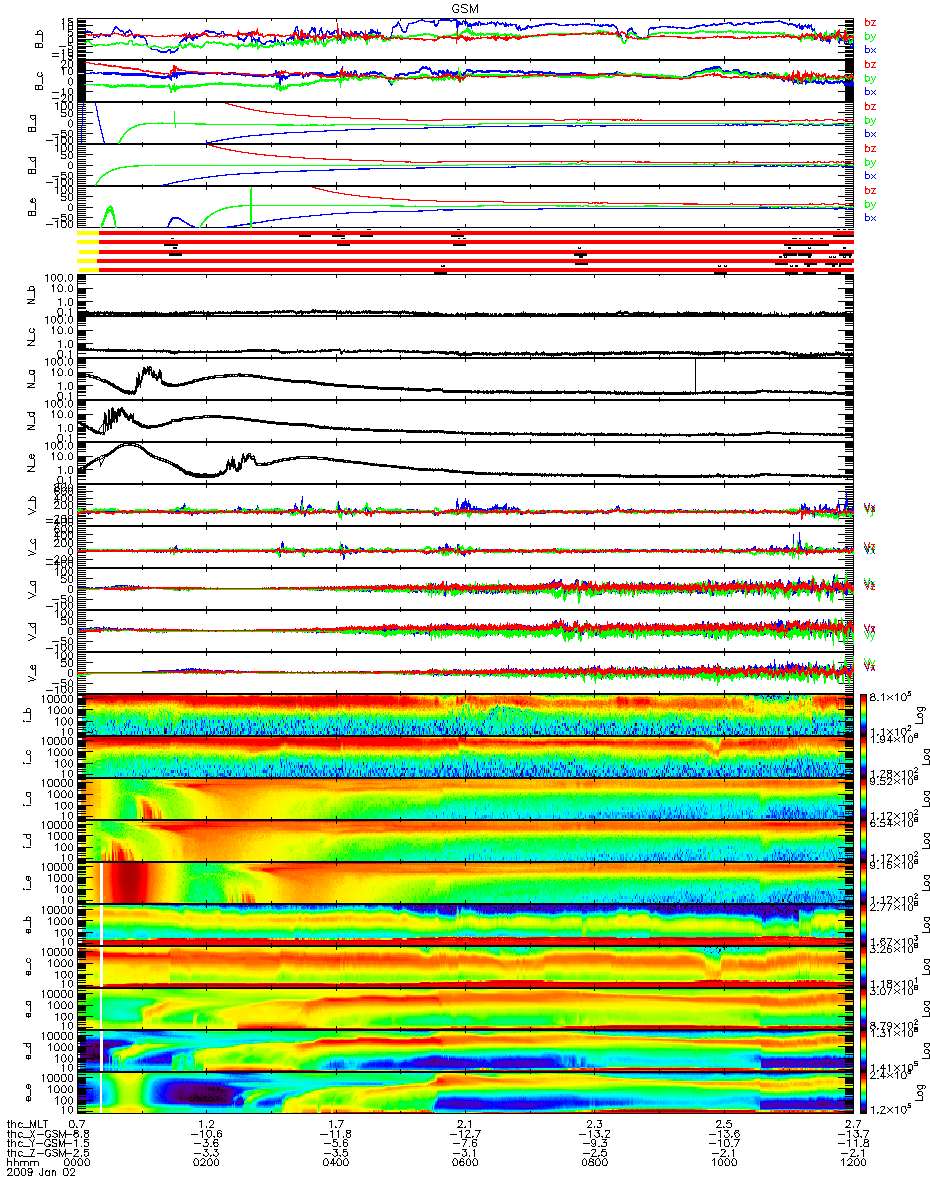Click the MLT value 2.5
Screen dimensions: 930x1200
[723, 1124]
